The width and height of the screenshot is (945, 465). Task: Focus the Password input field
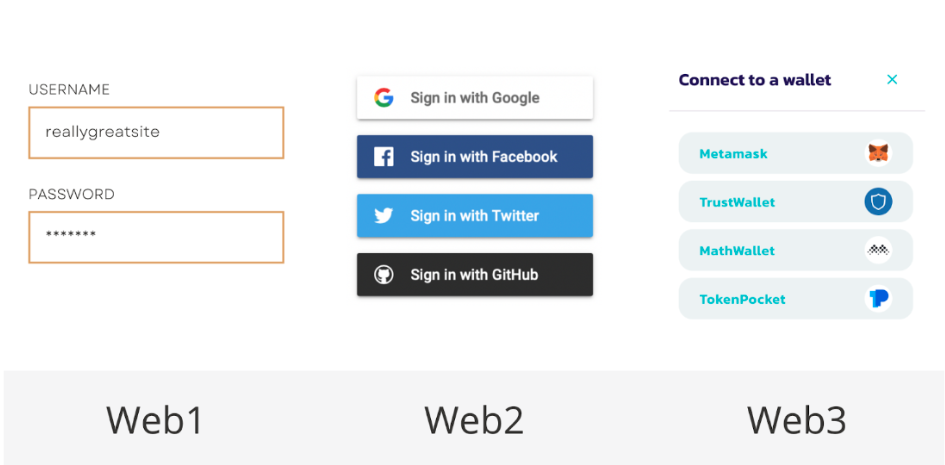click(156, 237)
